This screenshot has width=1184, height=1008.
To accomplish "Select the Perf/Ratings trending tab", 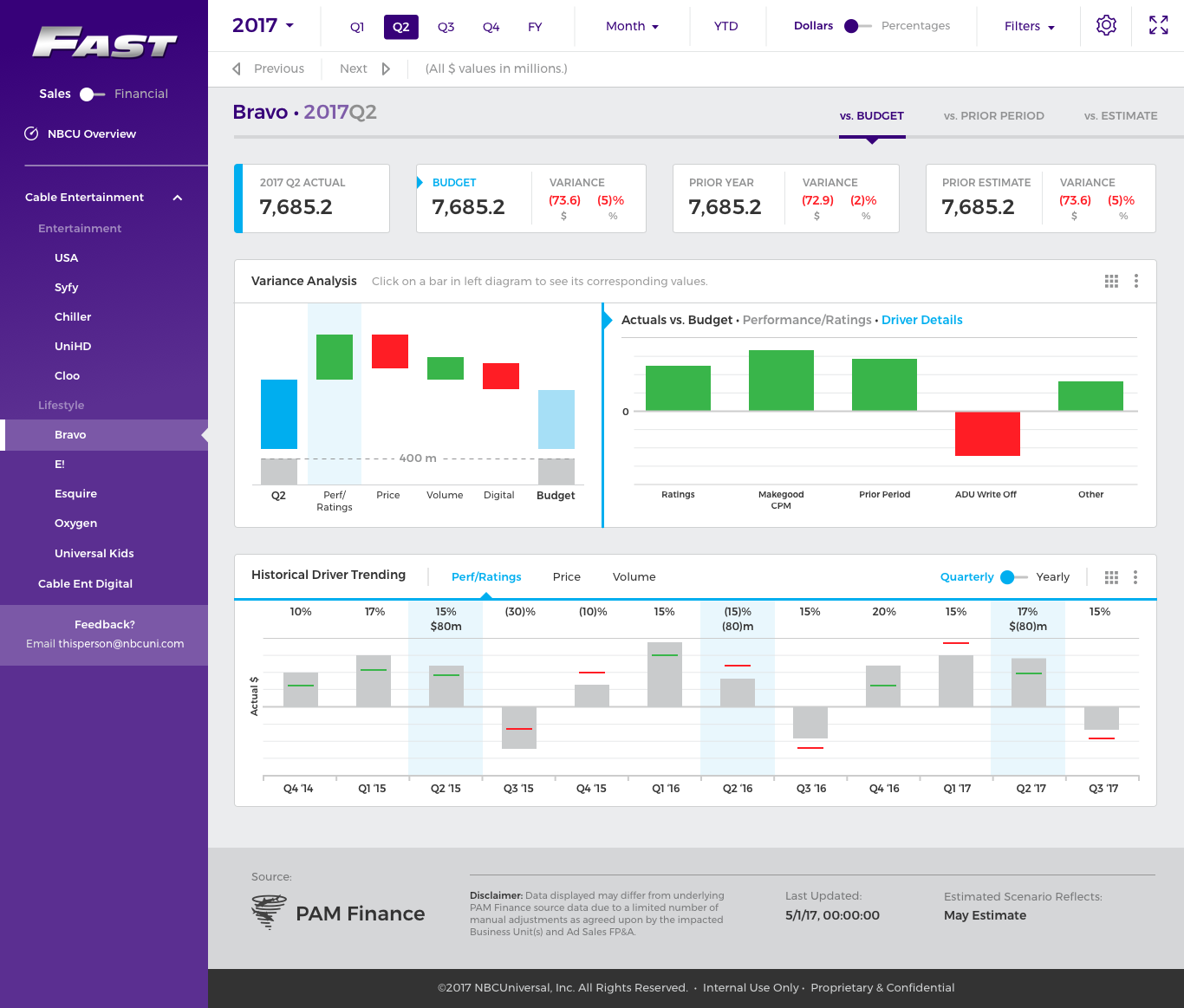I will point(486,577).
